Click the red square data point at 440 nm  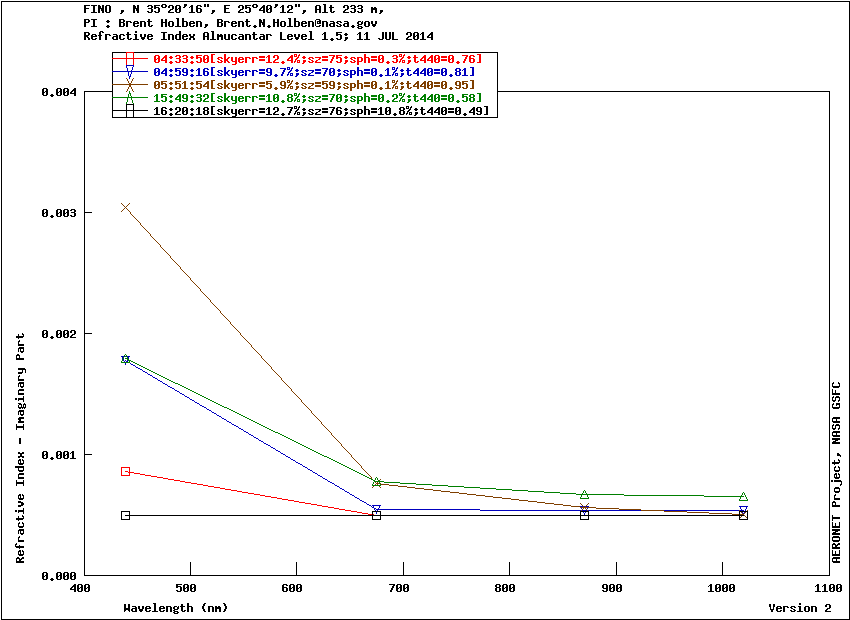[126, 471]
